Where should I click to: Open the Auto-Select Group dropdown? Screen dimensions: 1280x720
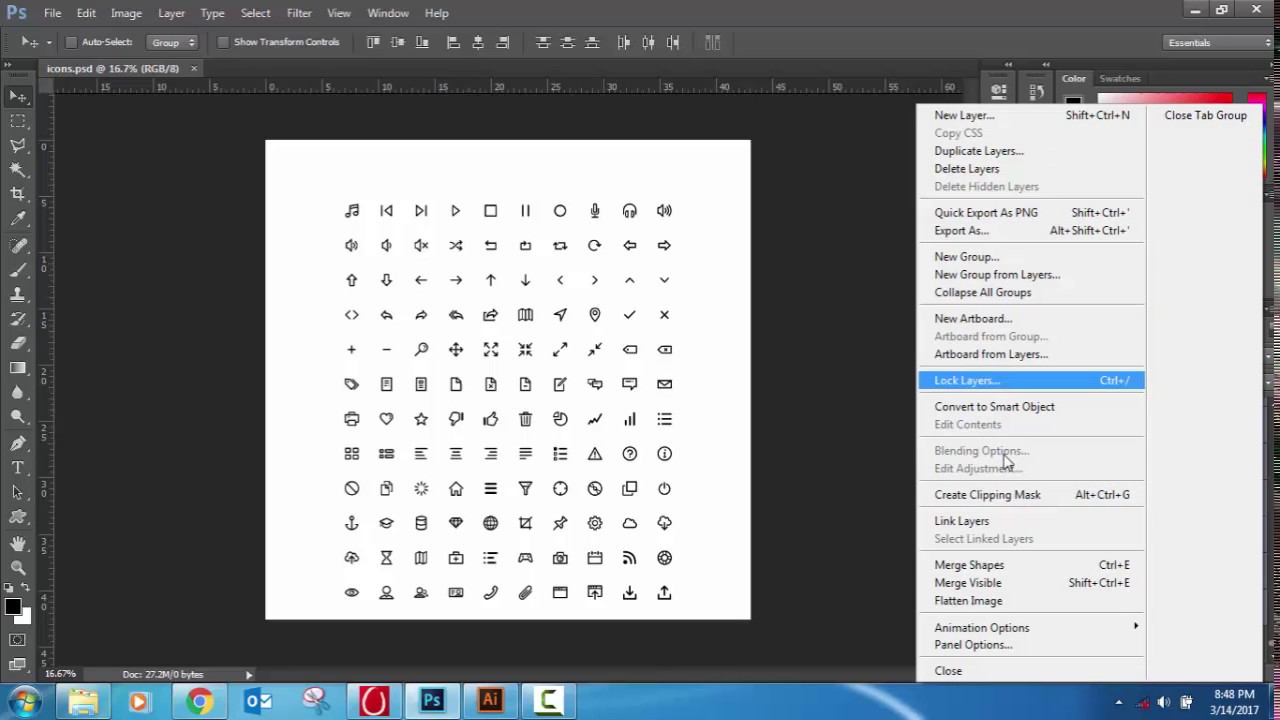173,42
